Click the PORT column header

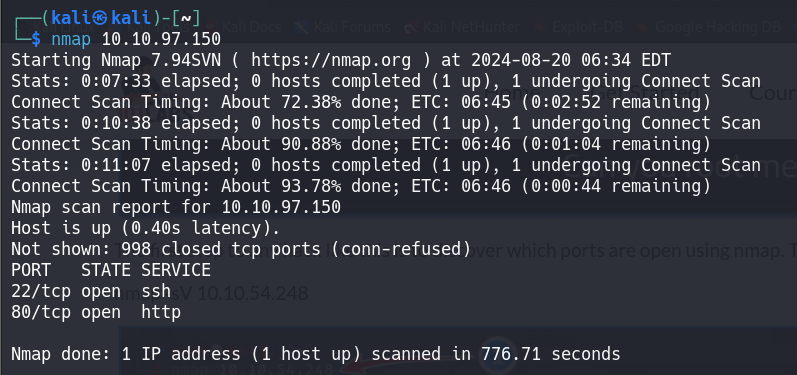coord(31,270)
